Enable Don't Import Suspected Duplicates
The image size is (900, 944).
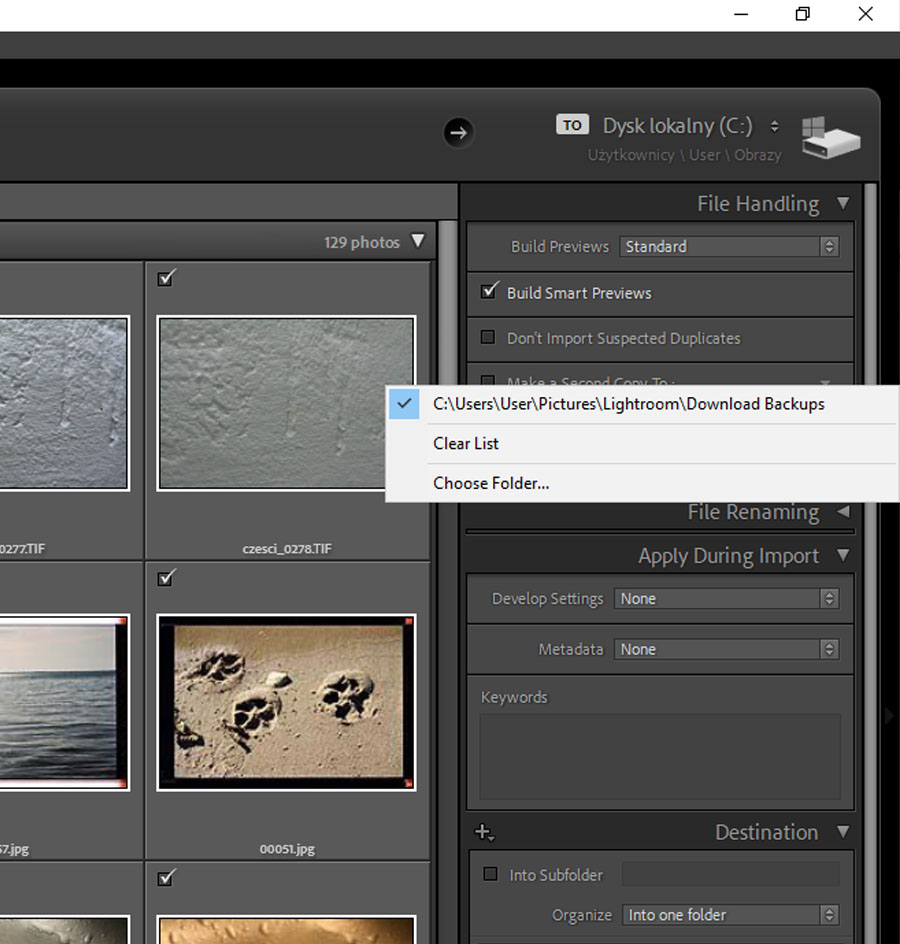pyautogui.click(x=488, y=338)
